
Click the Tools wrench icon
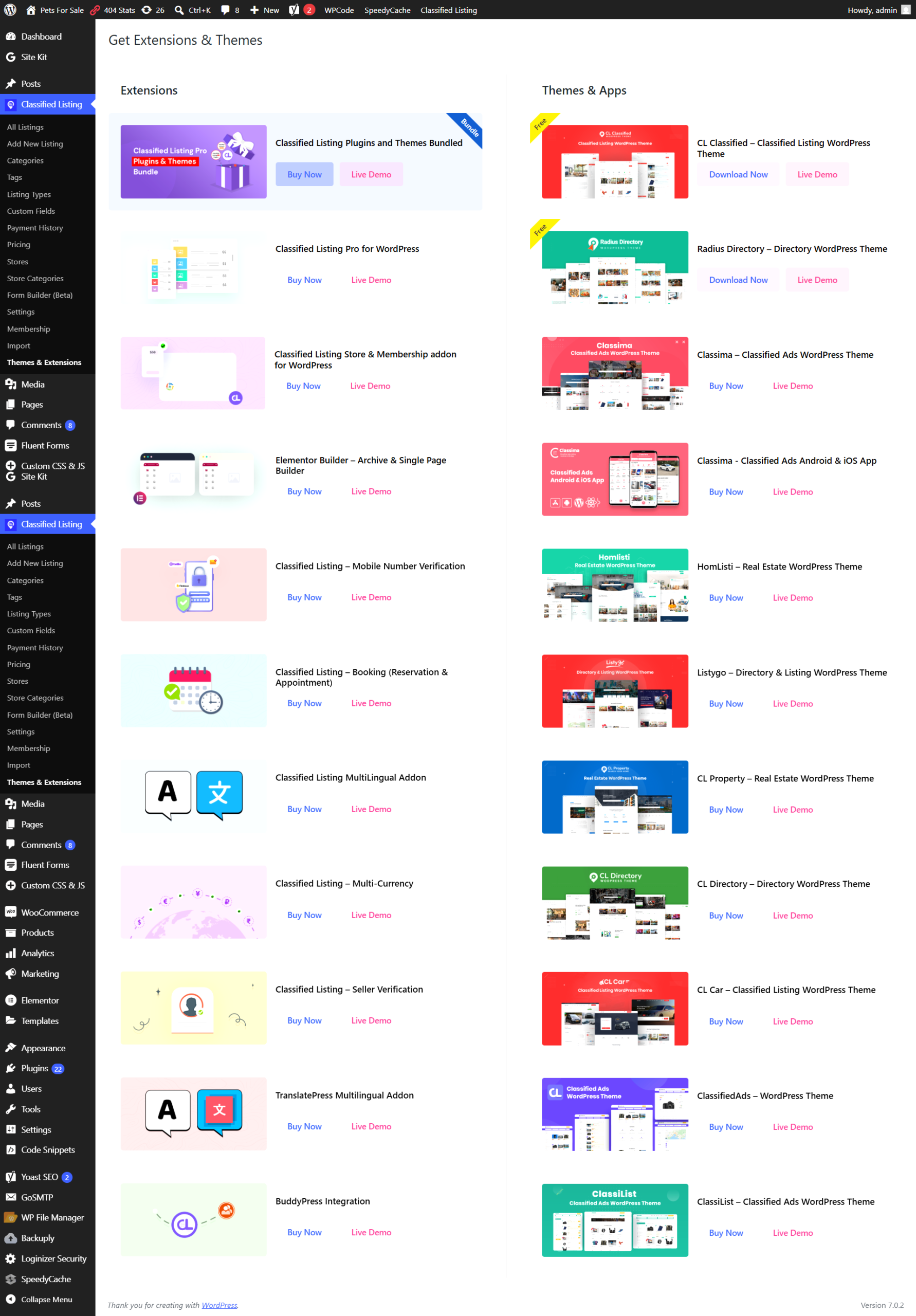click(x=10, y=1109)
